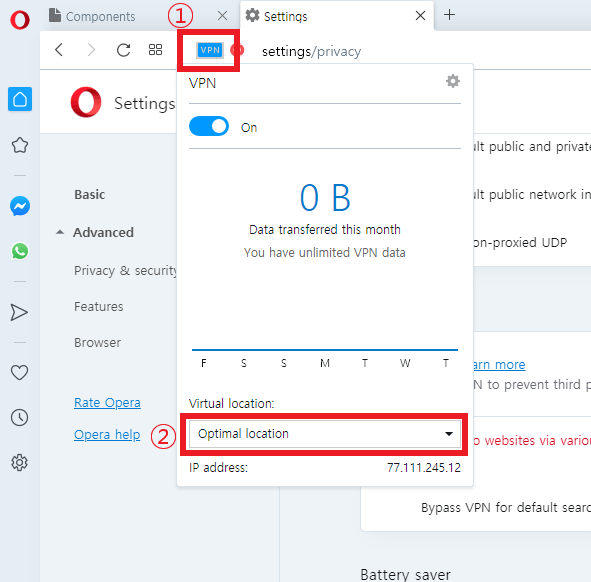
Task: Open VPN settings gear in popup
Action: point(453,81)
